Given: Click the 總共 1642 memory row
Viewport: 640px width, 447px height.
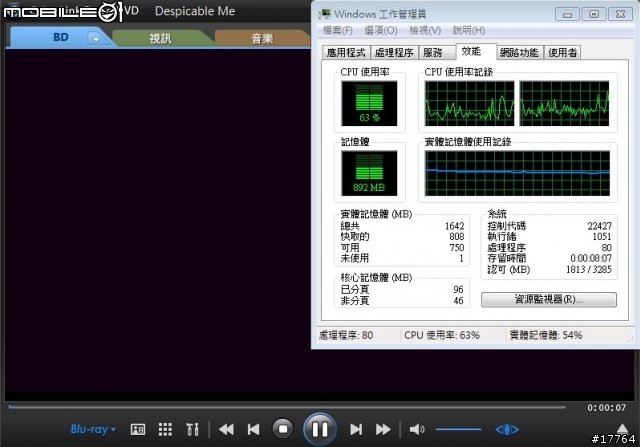Looking at the screenshot, I should 402,226.
